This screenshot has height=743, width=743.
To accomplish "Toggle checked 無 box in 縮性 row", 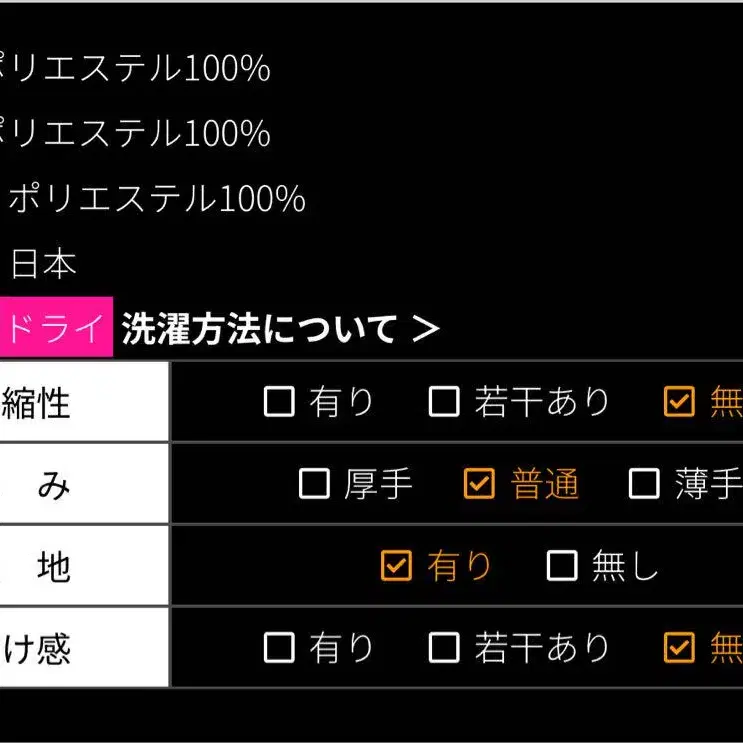I will [679, 401].
